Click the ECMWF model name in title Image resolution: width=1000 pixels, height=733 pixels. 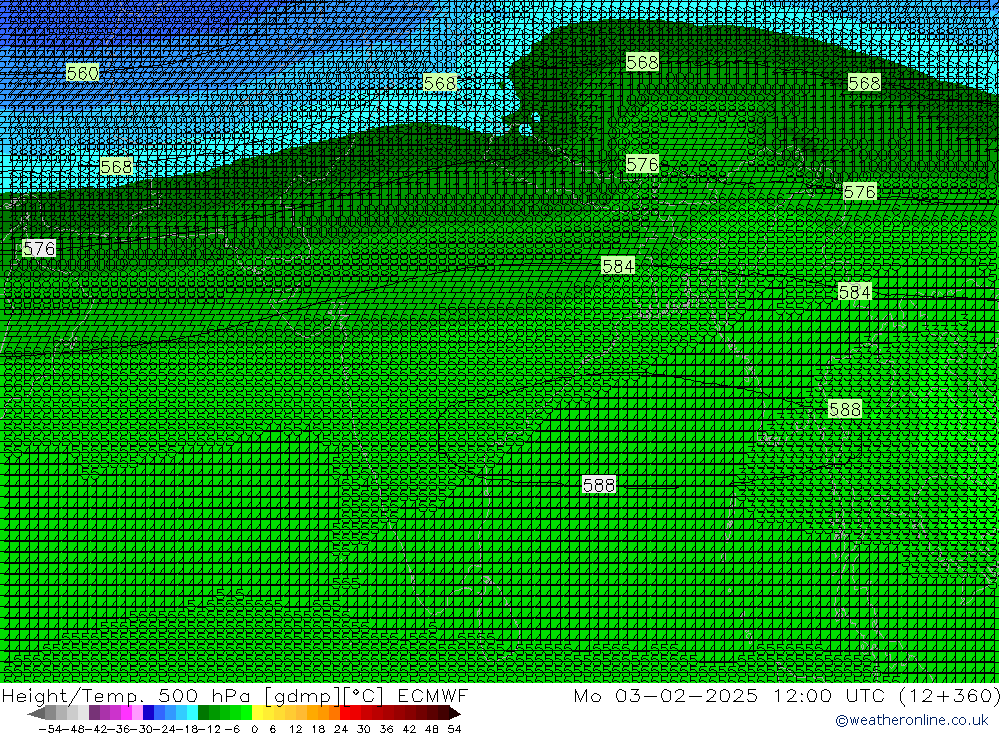click(x=432, y=695)
